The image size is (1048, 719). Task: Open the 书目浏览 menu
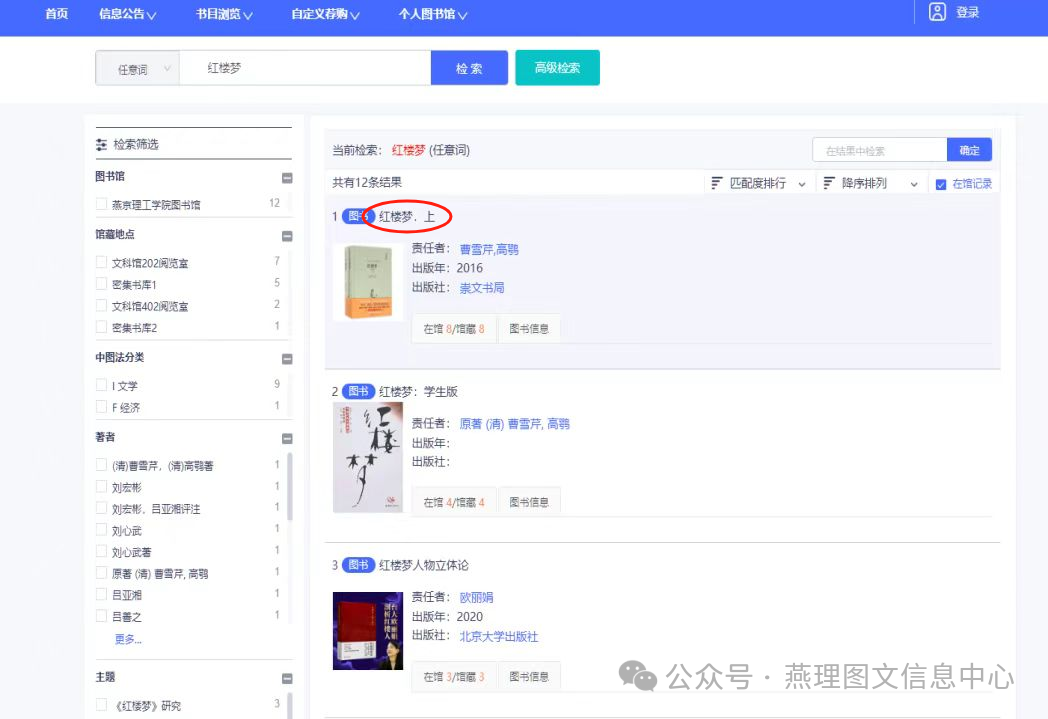[x=224, y=14]
